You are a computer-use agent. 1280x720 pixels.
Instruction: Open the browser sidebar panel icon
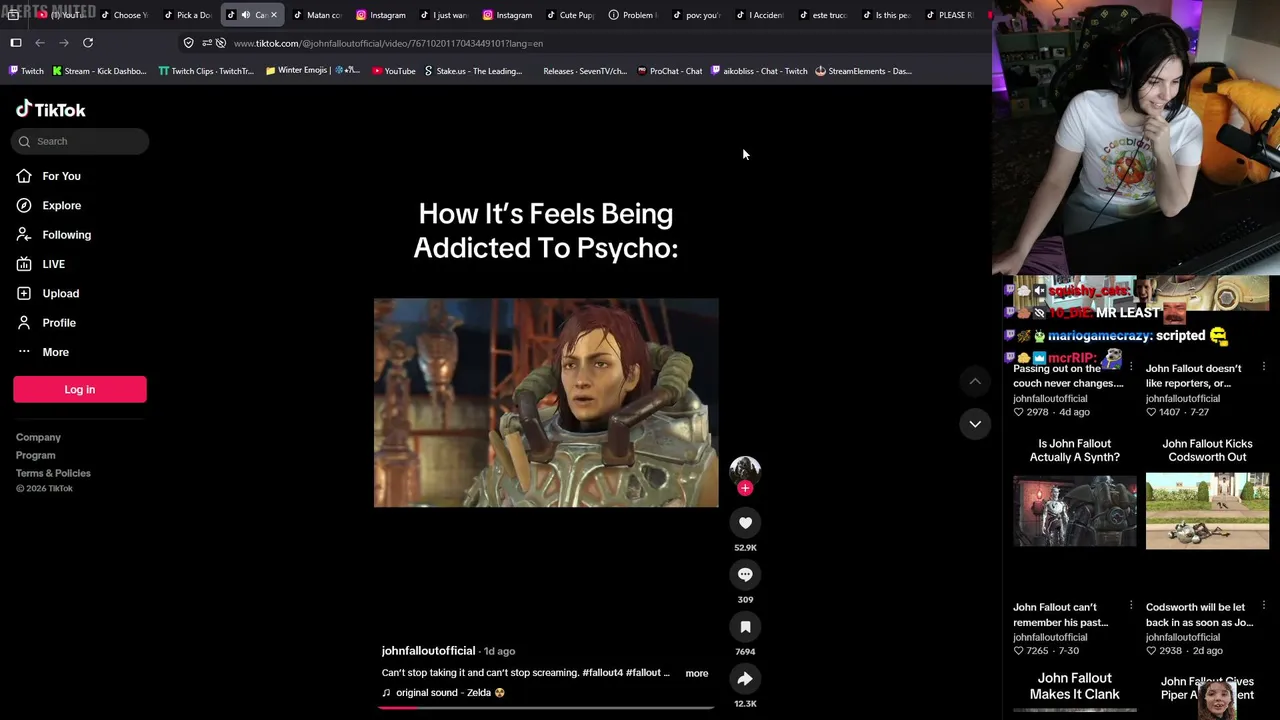(x=16, y=43)
